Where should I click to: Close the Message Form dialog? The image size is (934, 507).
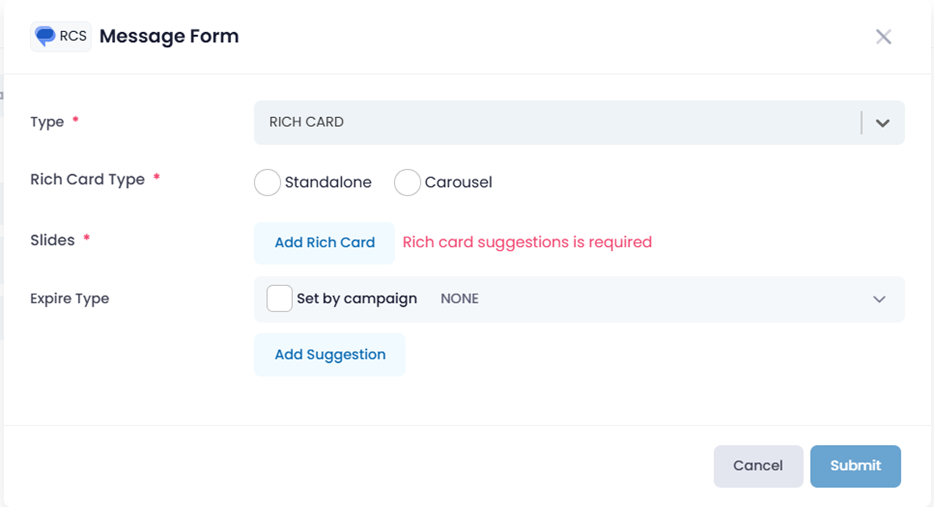coord(883,37)
